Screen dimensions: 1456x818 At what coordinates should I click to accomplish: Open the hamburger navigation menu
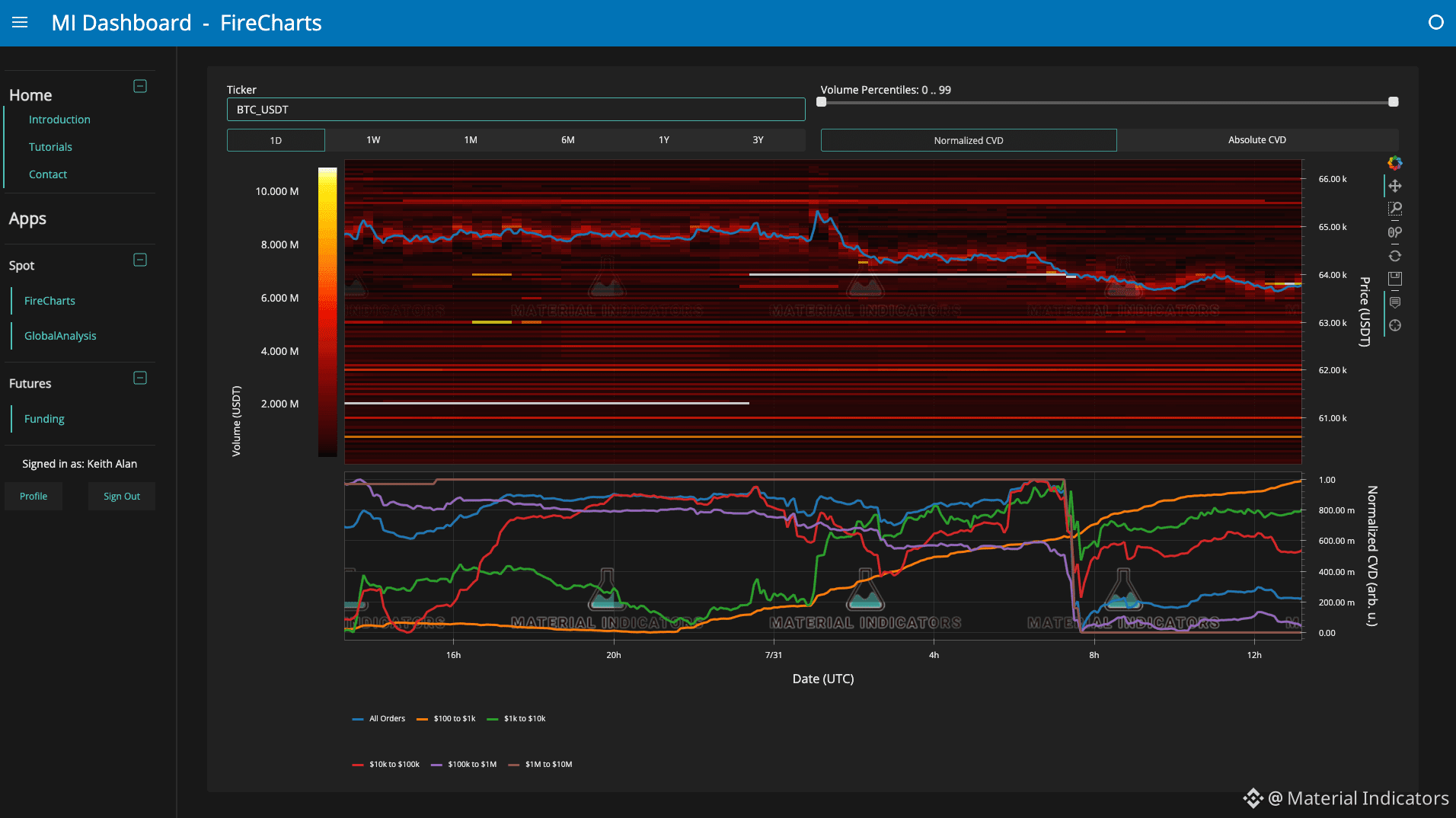[20, 23]
